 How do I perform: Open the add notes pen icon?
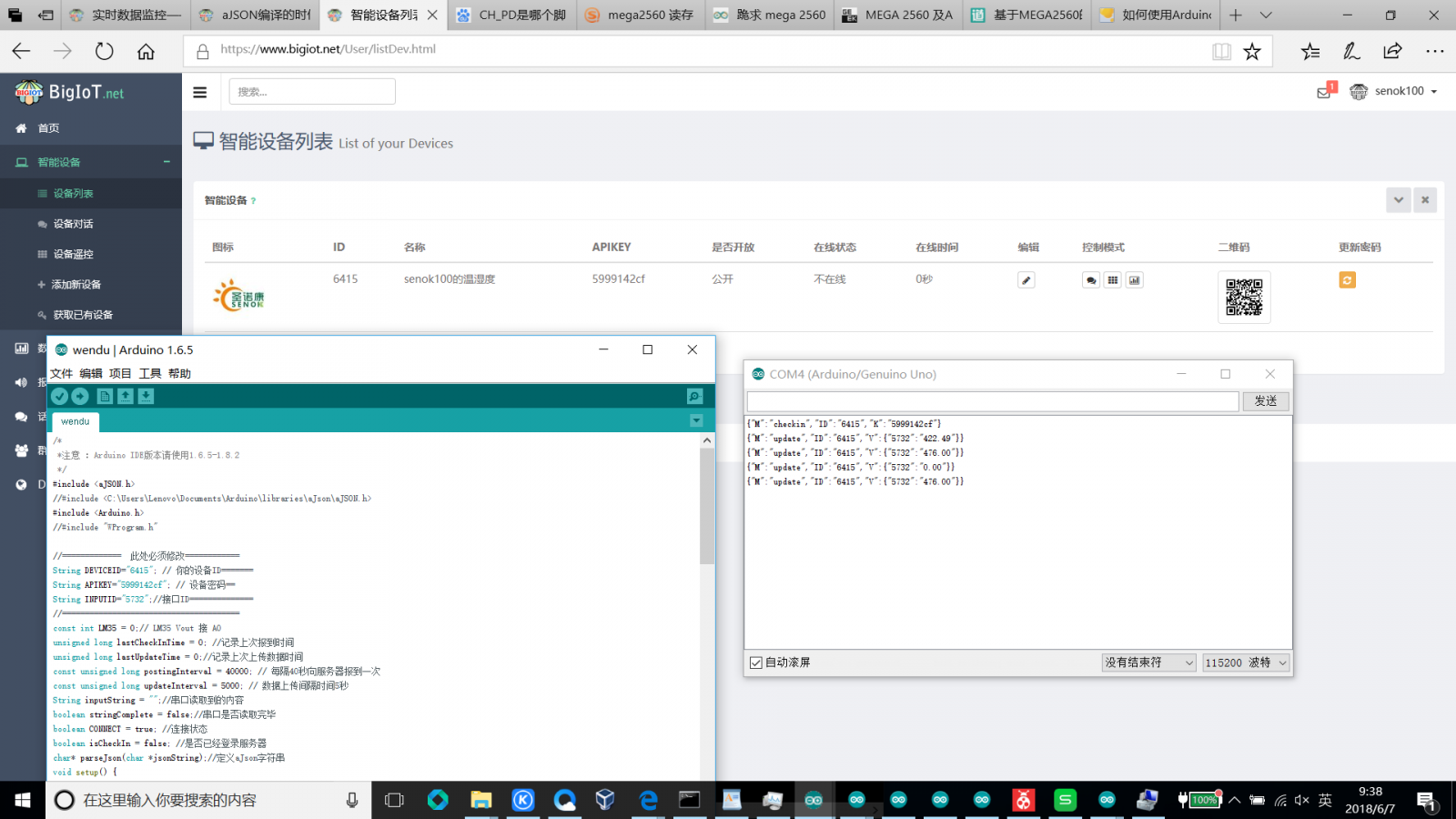(x=1351, y=51)
